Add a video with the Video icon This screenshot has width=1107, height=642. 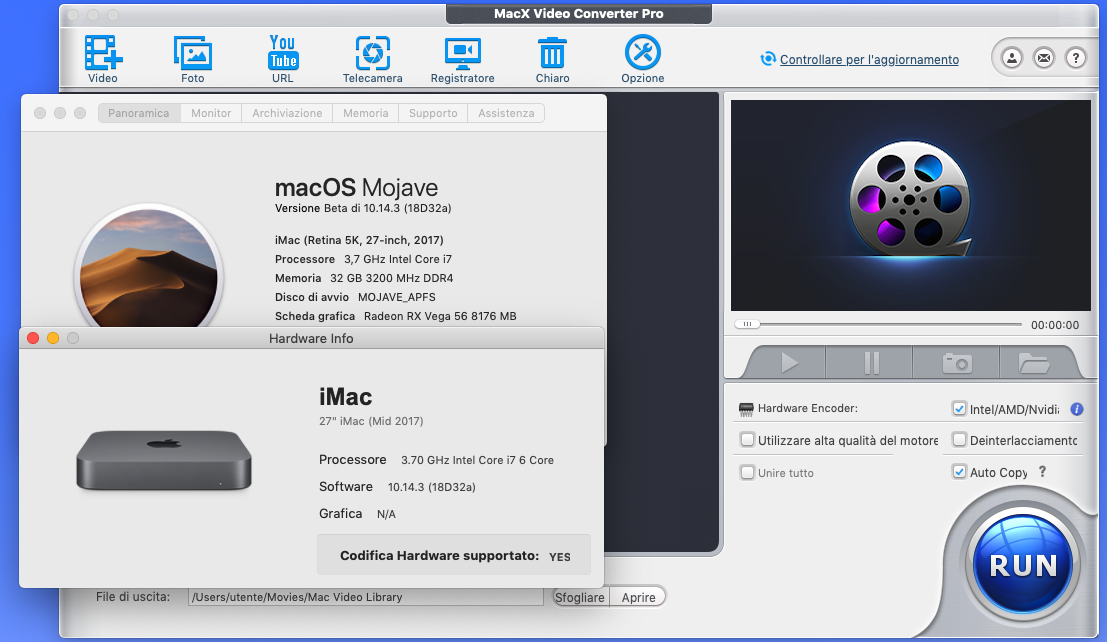click(x=103, y=59)
